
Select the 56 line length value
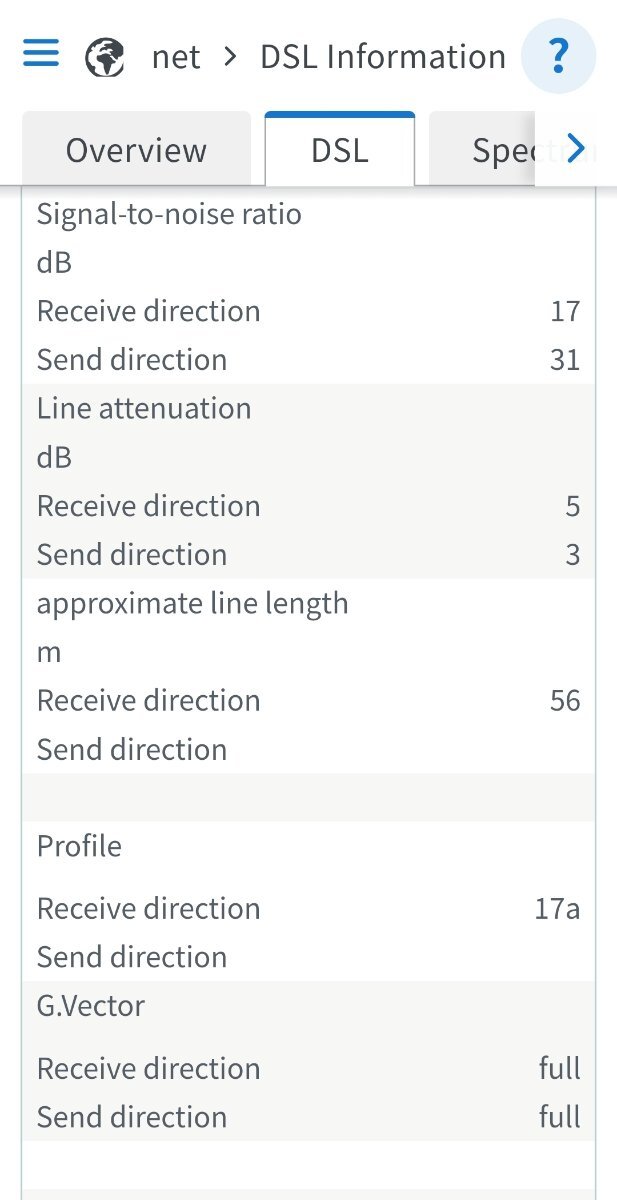pyautogui.click(x=565, y=701)
